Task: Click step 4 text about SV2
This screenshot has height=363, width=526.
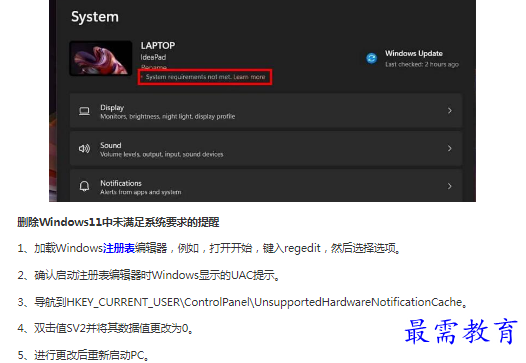Action: point(106,328)
